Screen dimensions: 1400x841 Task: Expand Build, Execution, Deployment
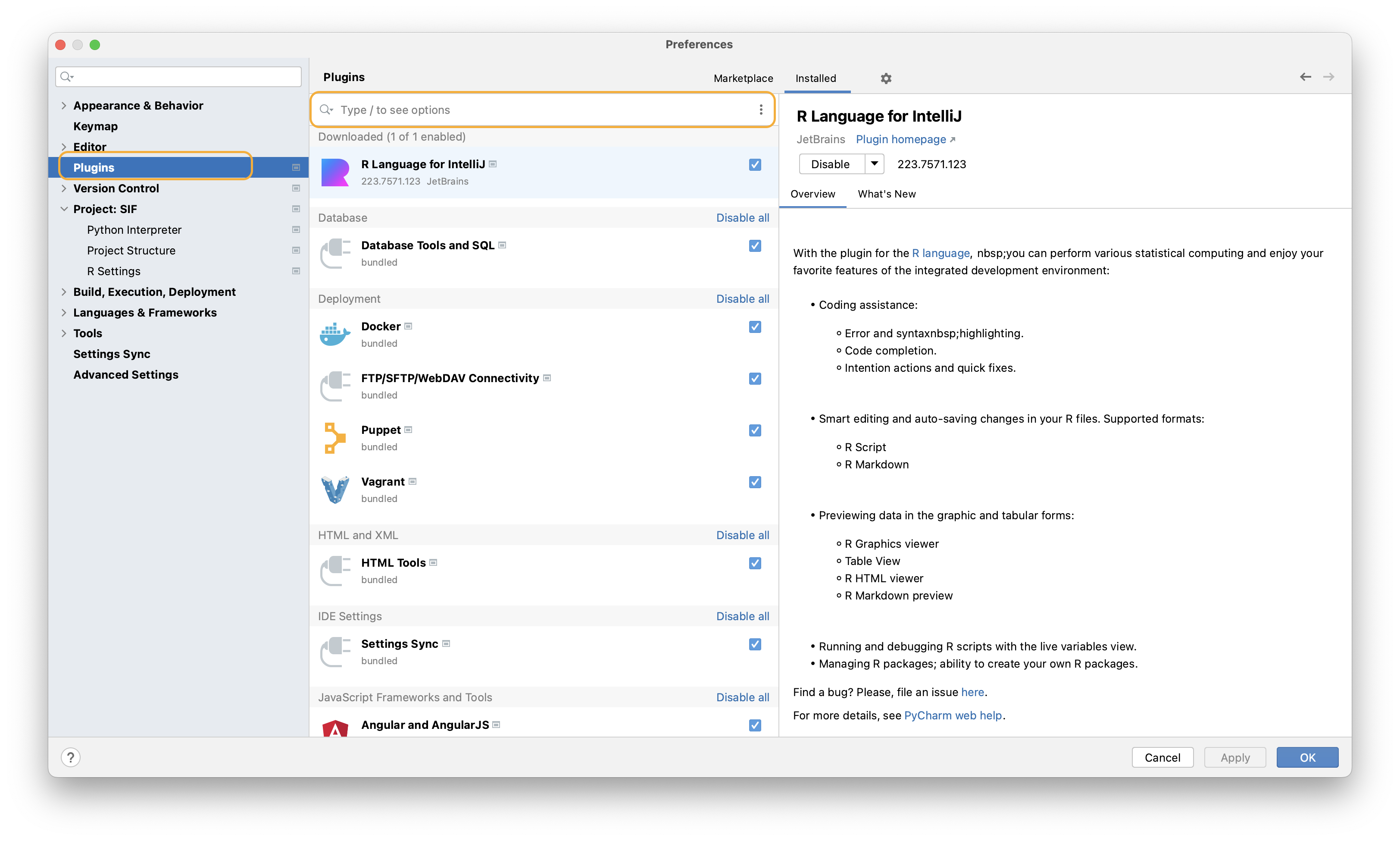coord(63,292)
